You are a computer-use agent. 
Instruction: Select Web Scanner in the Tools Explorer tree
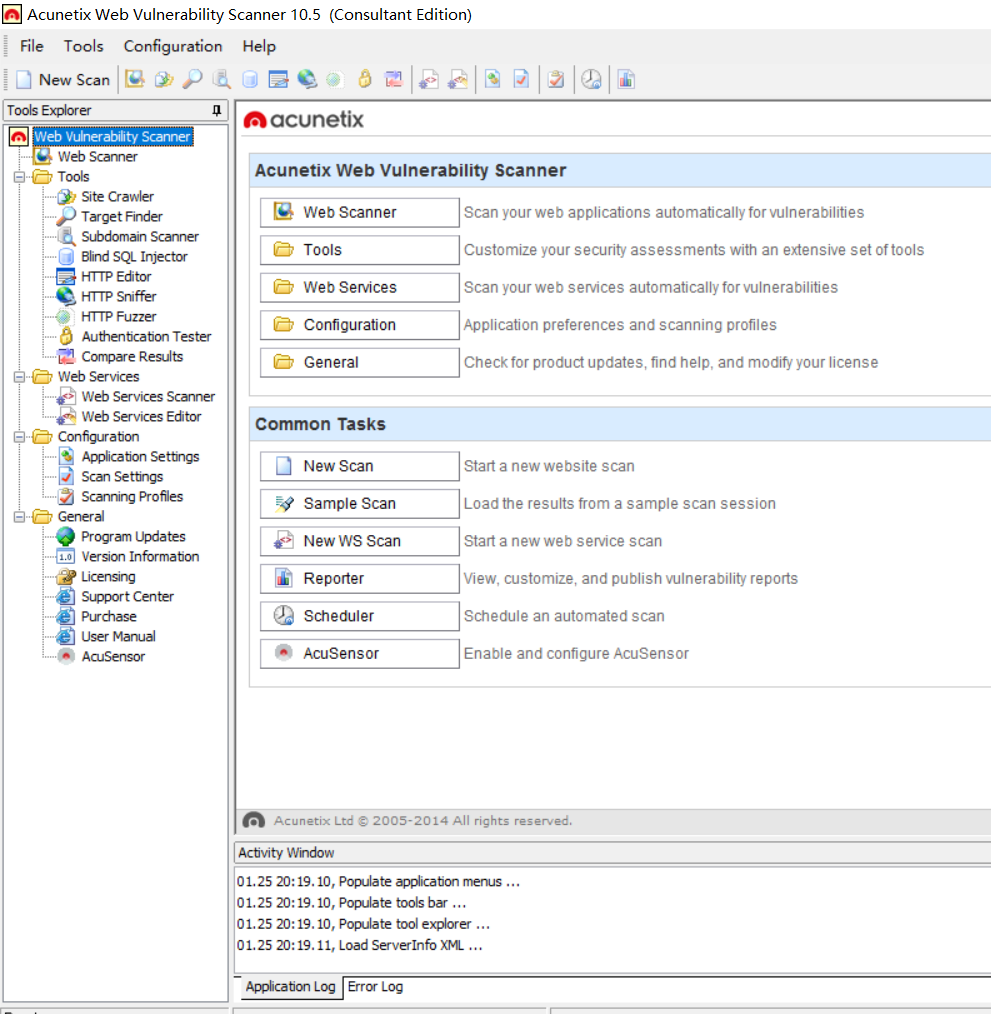[x=98, y=156]
